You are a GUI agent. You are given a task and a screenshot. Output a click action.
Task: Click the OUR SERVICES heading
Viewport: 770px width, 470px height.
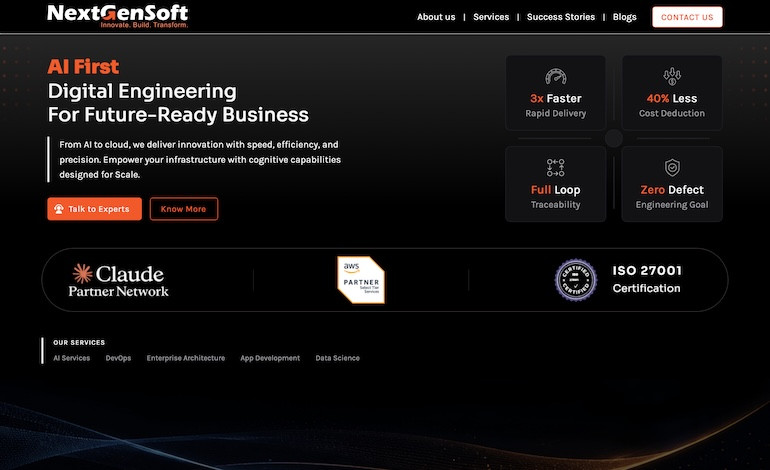[x=79, y=342]
